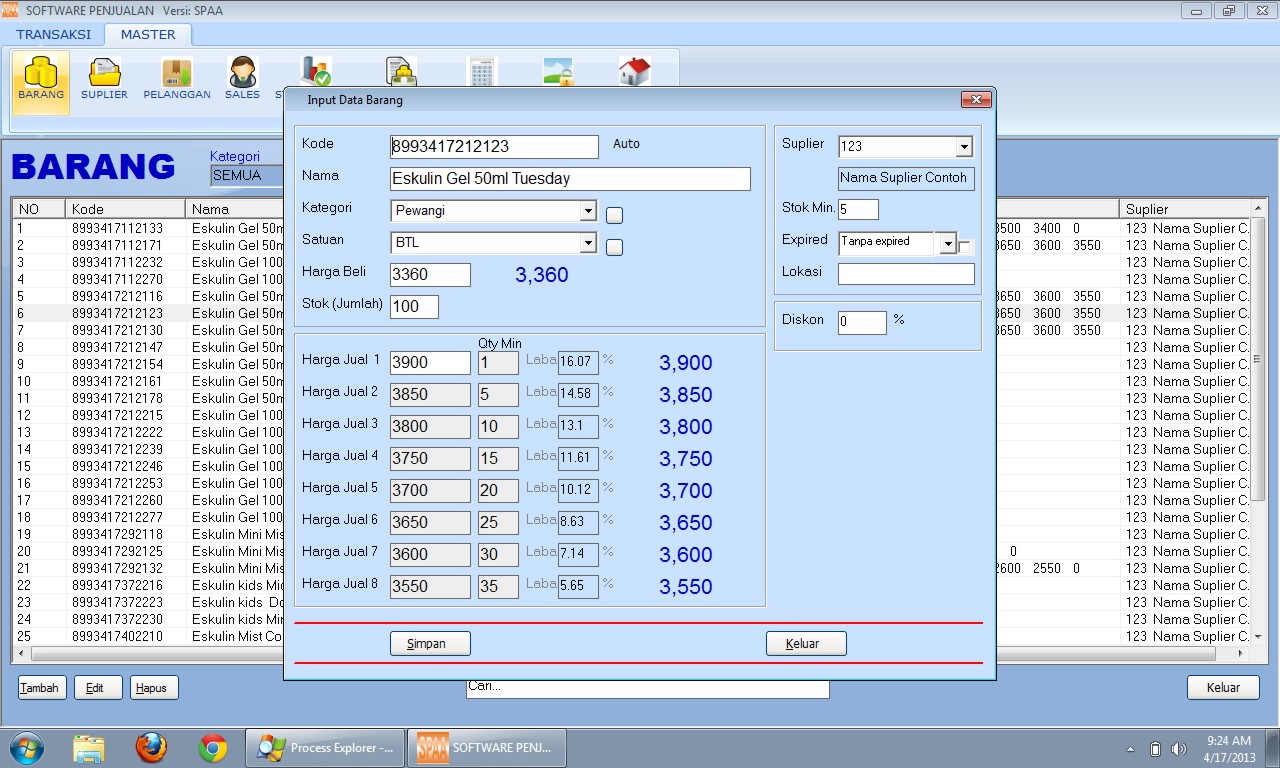Screen dimensions: 1280x768
Task: Click the Nama Suplier Contoh box
Action: 906,178
